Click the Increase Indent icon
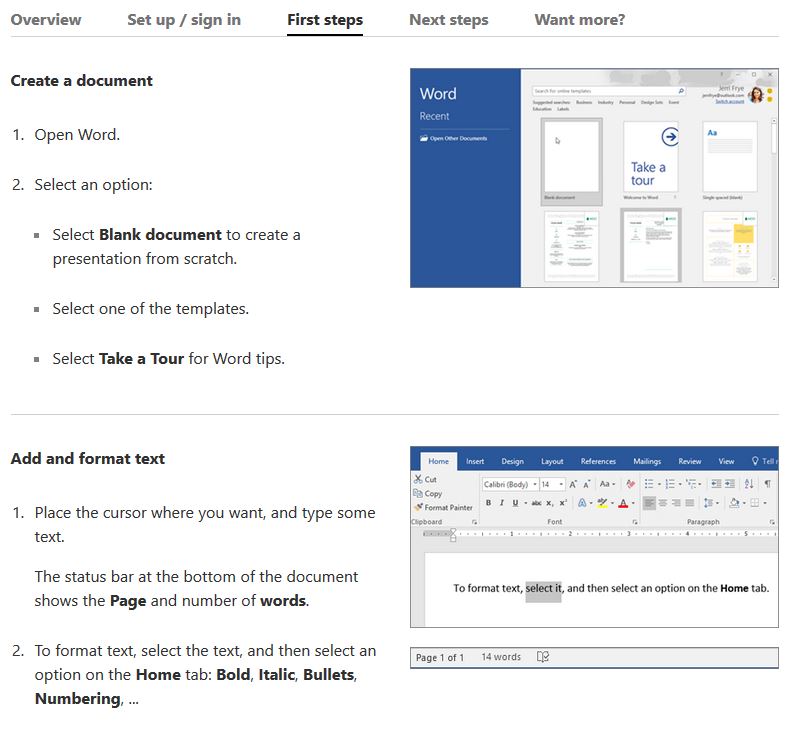Screen dimensions: 797x735 tap(730, 484)
